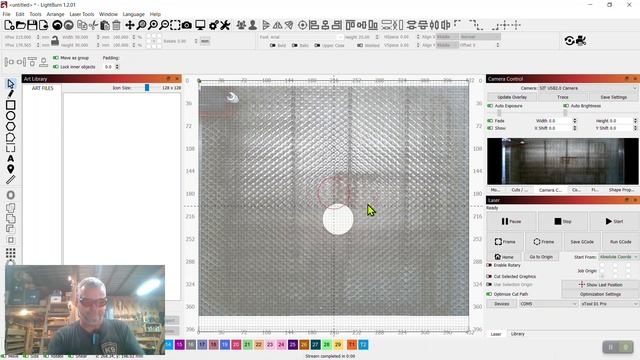The height and width of the screenshot is (360, 640).
Task: Save project with the floppy disk icon
Action: 32,25
